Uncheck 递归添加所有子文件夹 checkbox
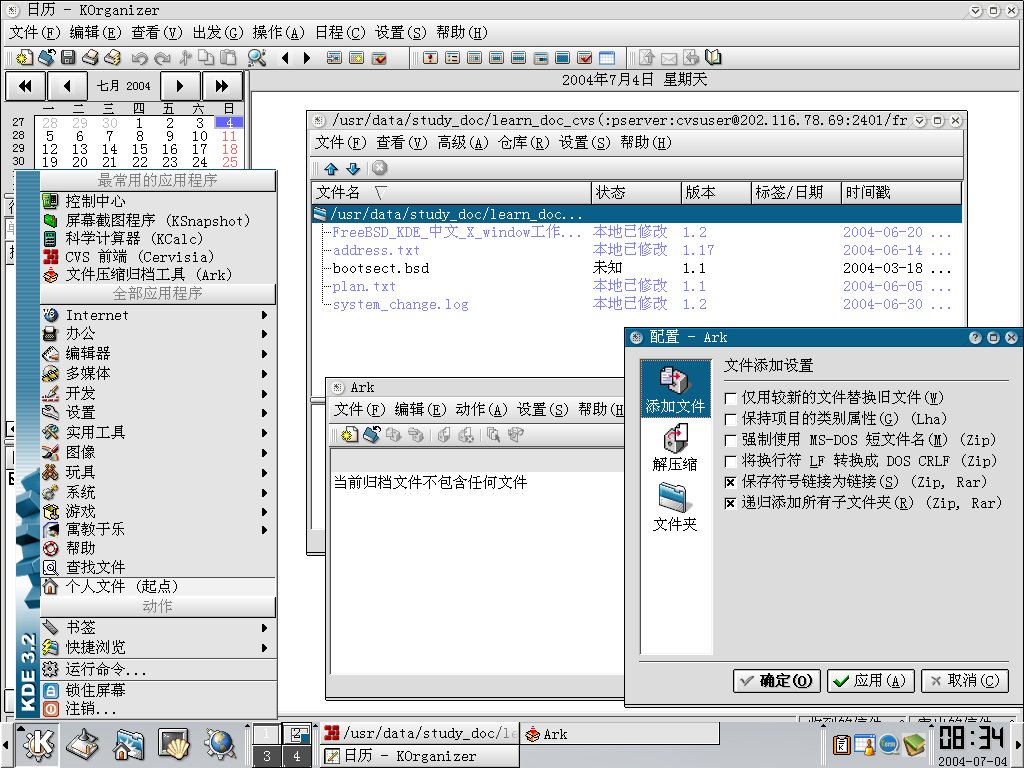The image size is (1024, 768). tap(731, 504)
